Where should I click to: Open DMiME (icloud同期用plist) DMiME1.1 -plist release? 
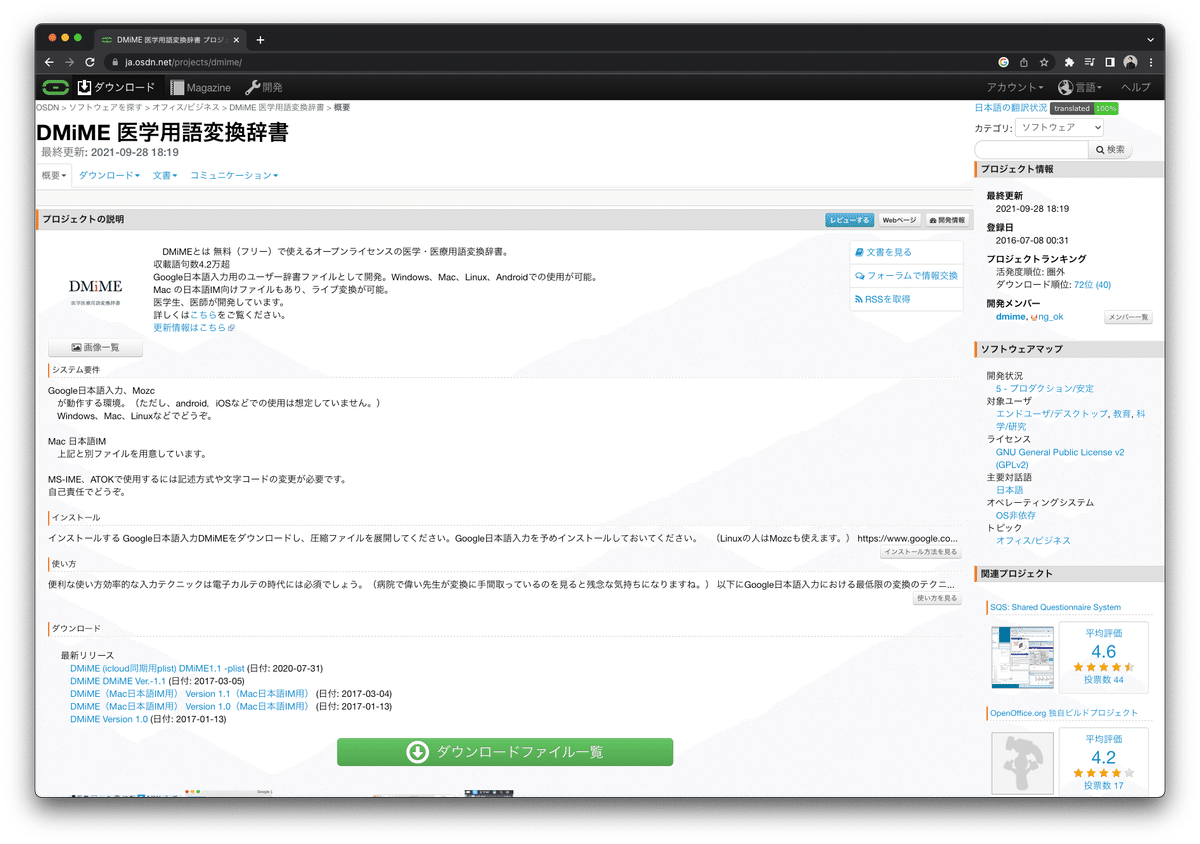tap(157, 668)
